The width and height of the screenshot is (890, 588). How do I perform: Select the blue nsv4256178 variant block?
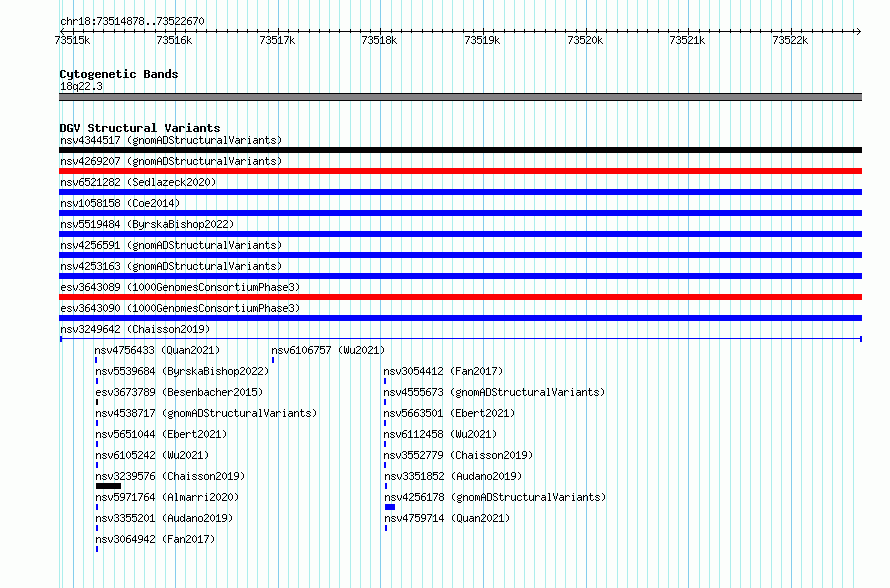pyautogui.click(x=390, y=507)
